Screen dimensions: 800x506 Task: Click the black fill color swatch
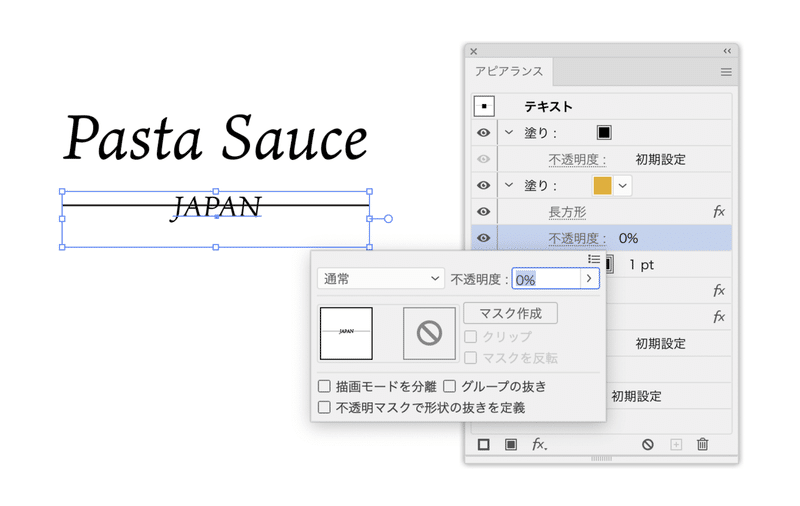coord(604,133)
